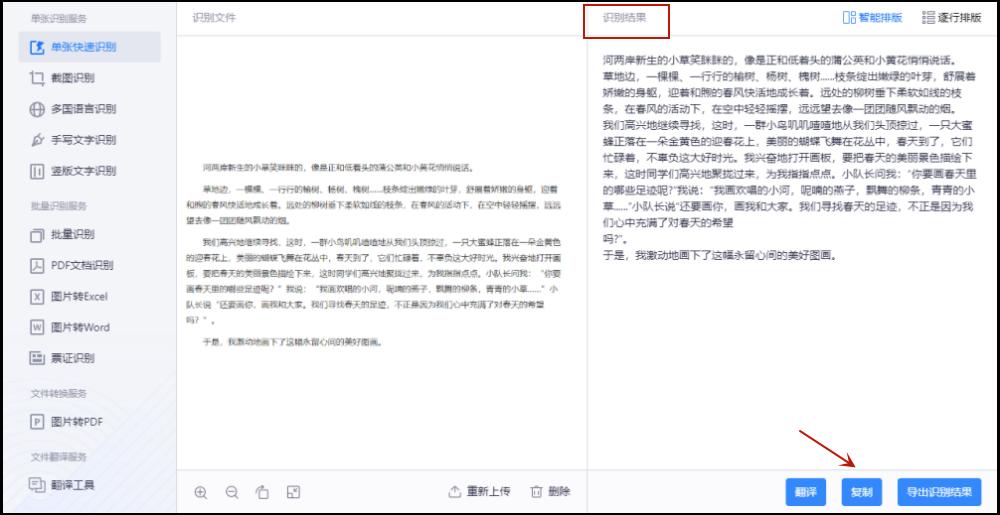Click the 翻译工具 icon
1000x515 pixels.
coord(38,485)
